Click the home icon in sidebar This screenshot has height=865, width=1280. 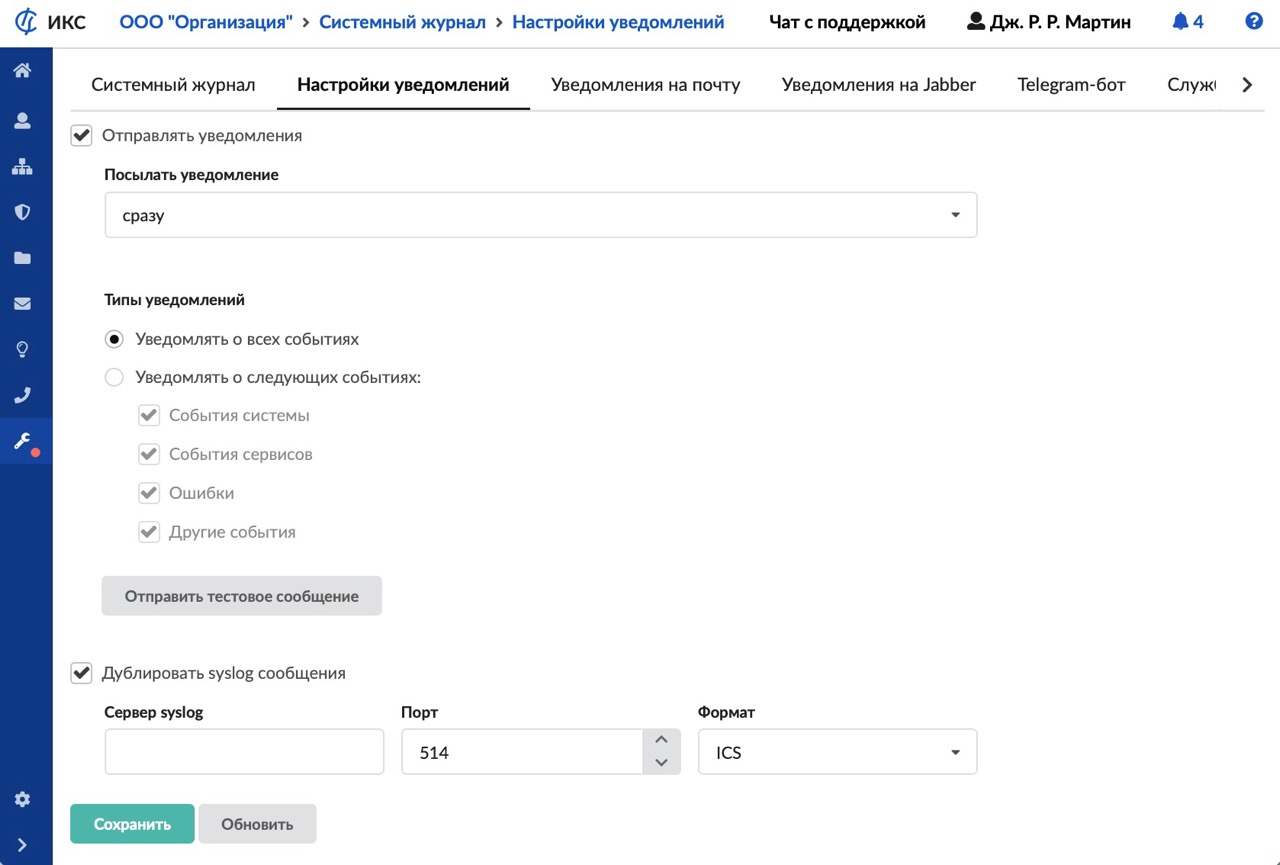coord(22,70)
